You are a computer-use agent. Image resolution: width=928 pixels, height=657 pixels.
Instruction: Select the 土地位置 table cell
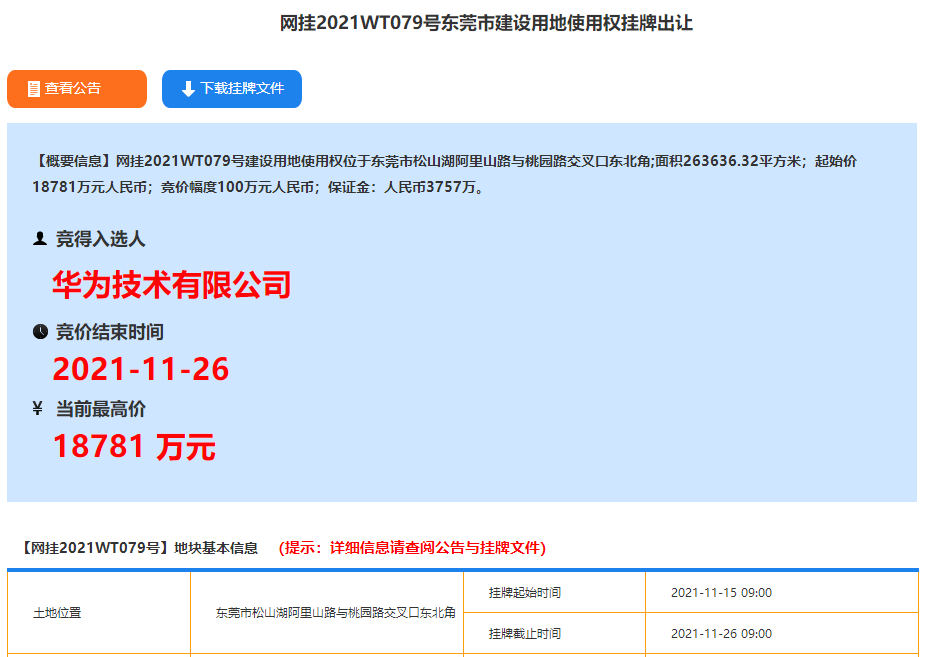click(57, 613)
